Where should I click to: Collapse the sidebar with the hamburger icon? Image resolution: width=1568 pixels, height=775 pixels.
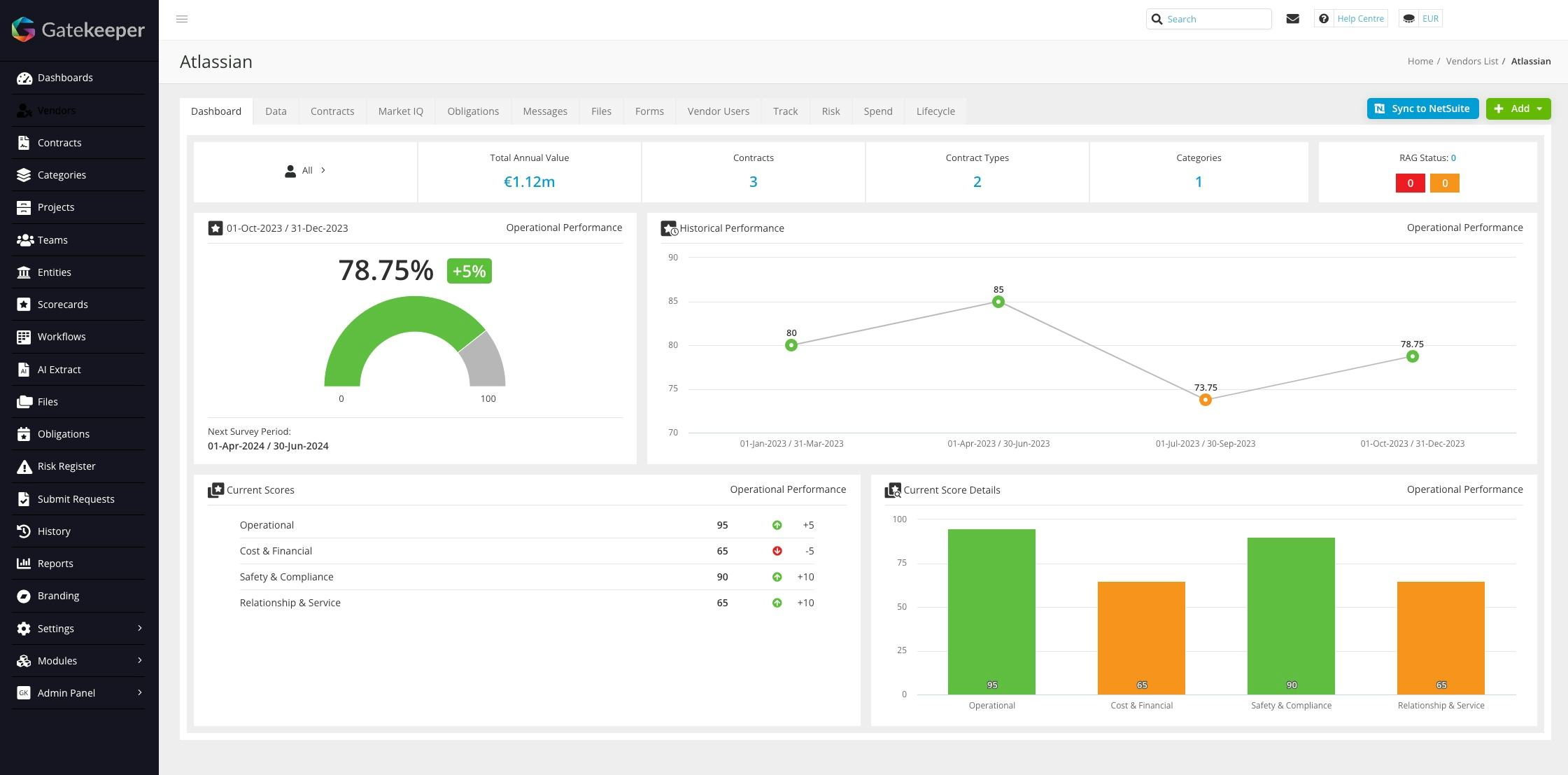pos(182,19)
